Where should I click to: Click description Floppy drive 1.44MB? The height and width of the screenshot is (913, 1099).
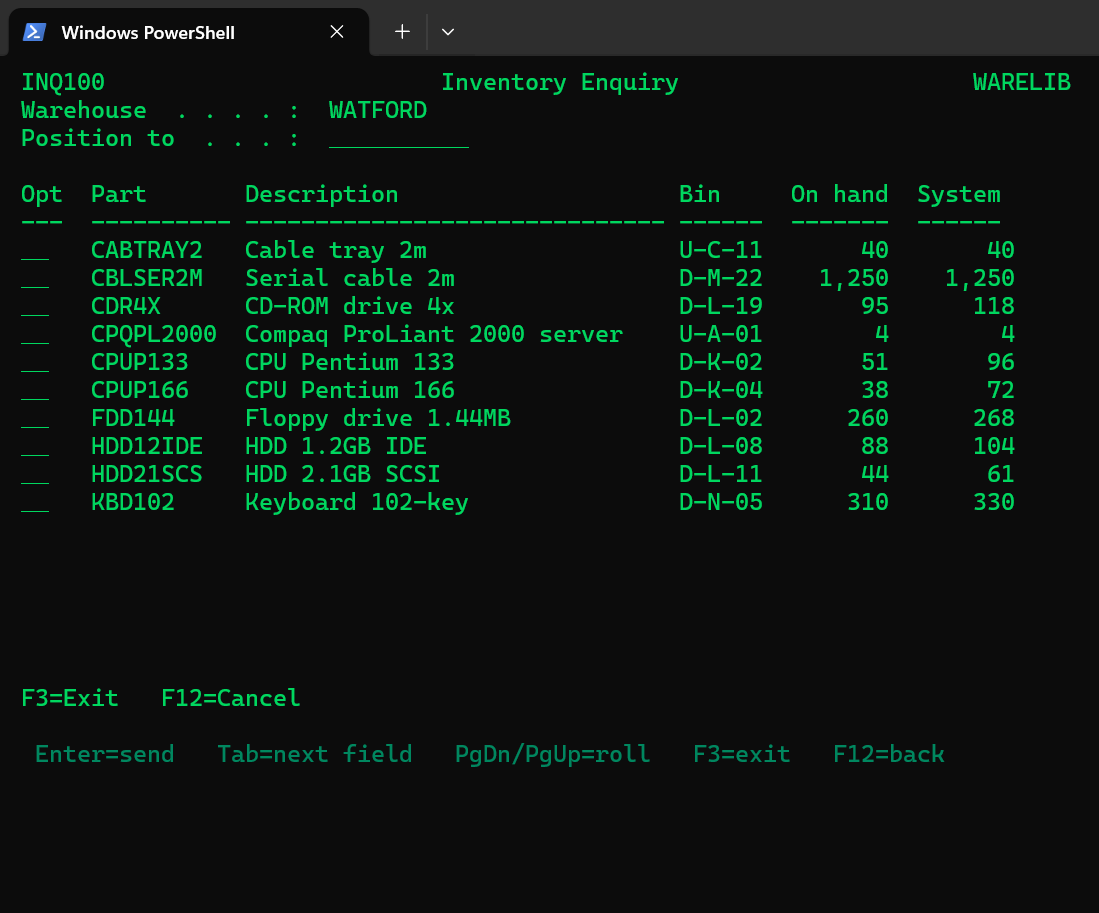point(378,419)
